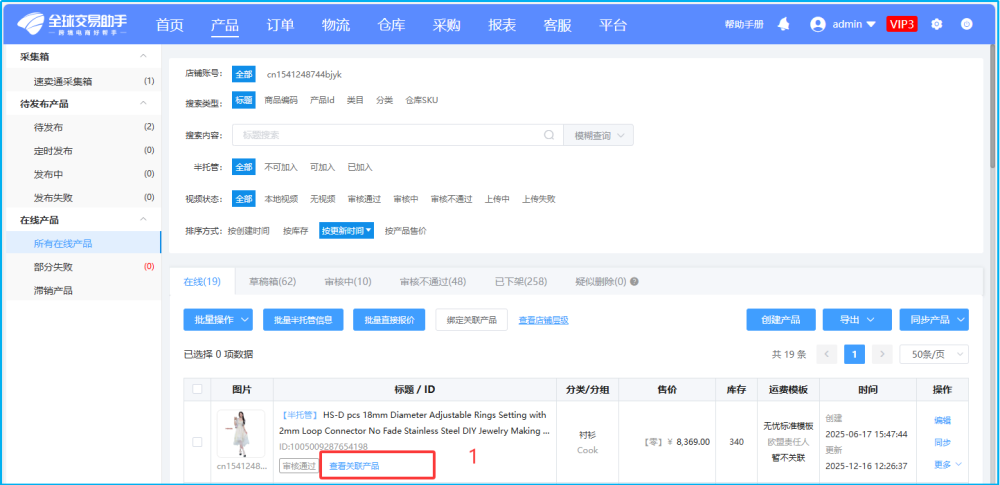
Task: Click page number 1 button
Action: click(854, 354)
